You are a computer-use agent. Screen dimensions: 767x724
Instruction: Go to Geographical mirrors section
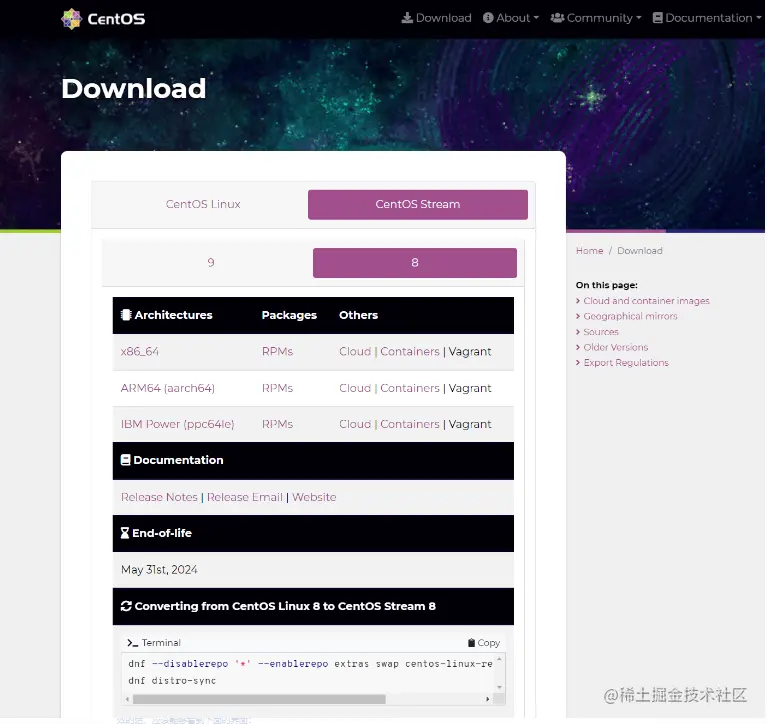pyautogui.click(x=630, y=316)
